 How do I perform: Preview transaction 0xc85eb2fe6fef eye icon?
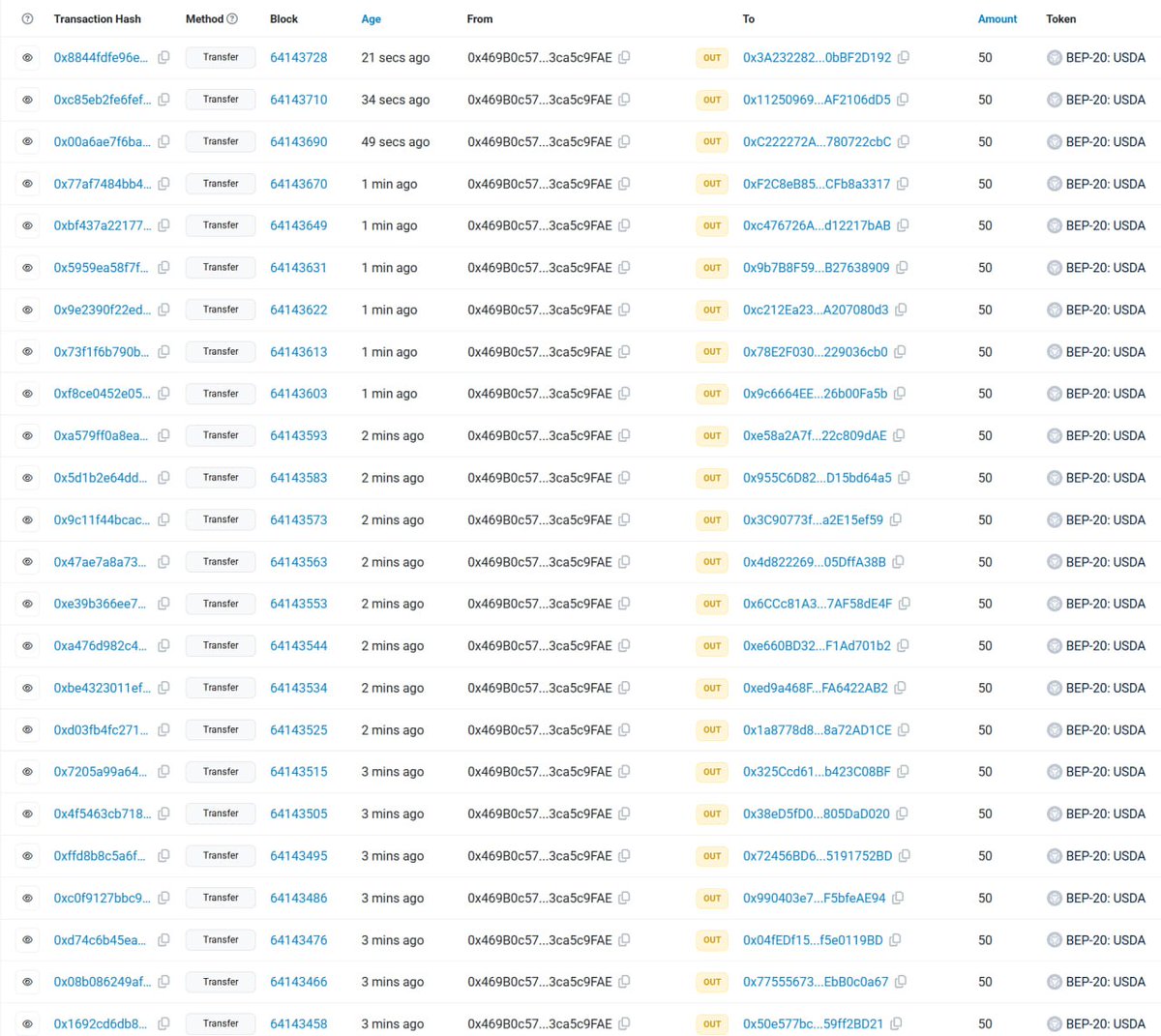click(x=28, y=100)
